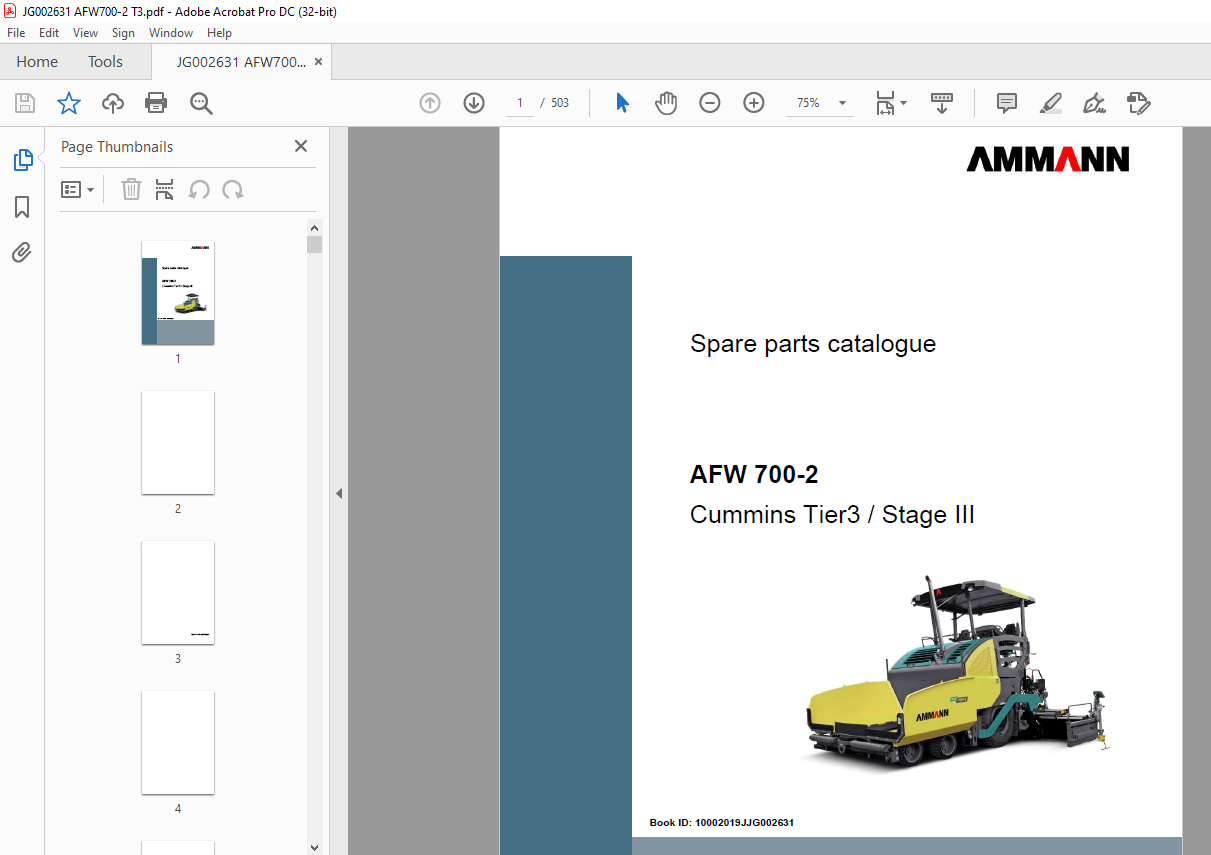The height and width of the screenshot is (855, 1211).
Task: Go to next page arrow
Action: pyautogui.click(x=474, y=103)
